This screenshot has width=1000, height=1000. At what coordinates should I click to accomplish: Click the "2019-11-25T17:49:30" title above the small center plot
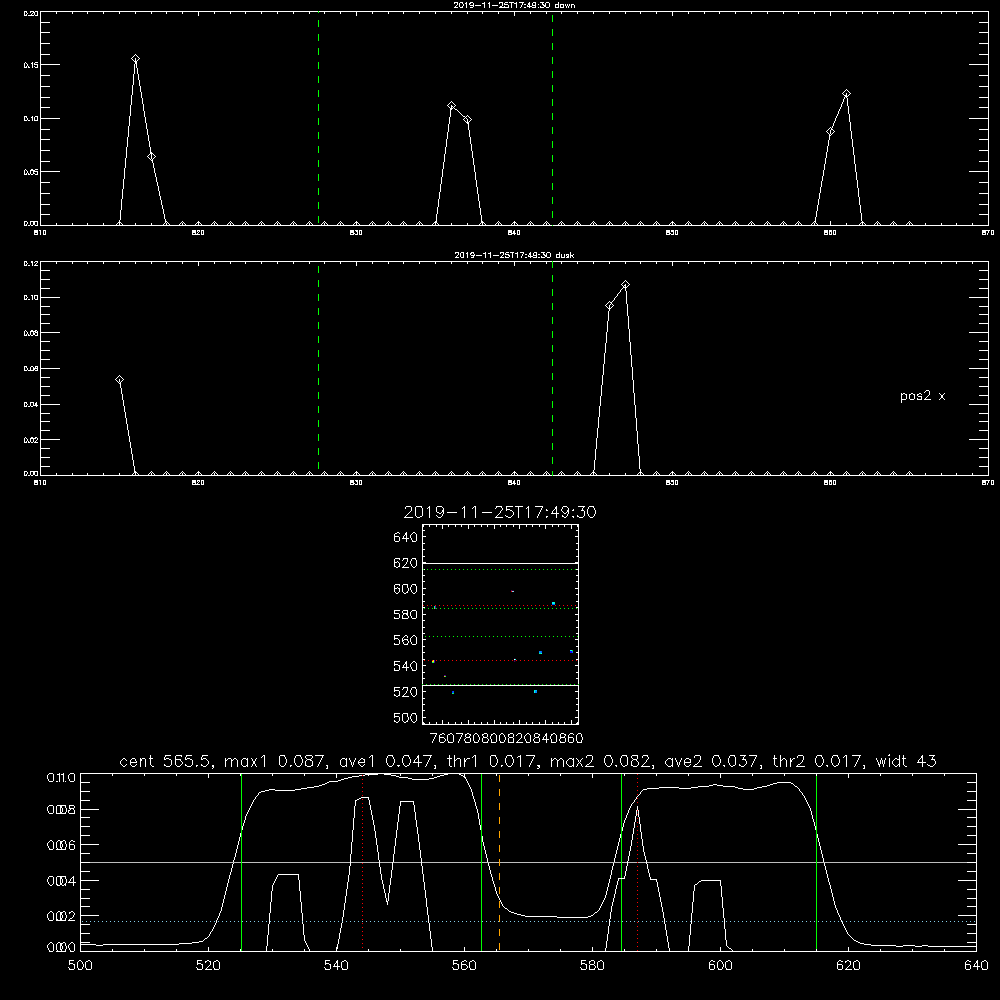point(500,512)
